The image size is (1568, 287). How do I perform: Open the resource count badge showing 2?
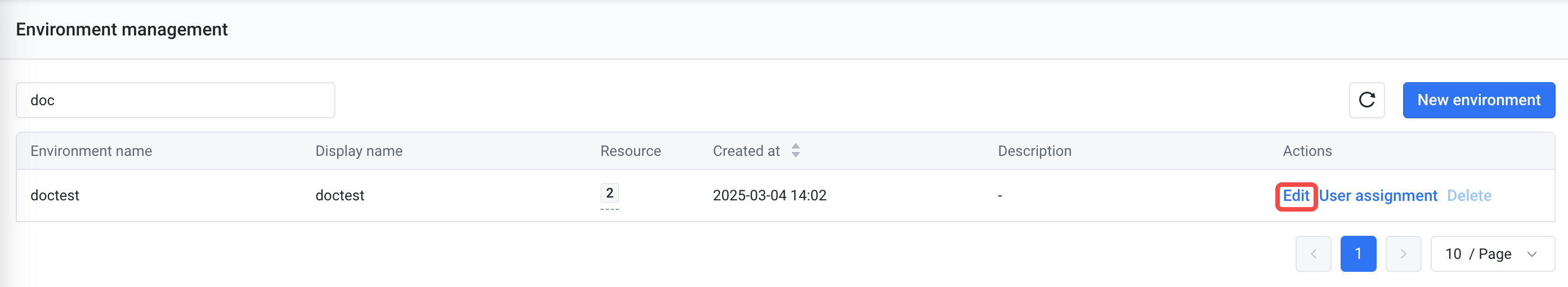click(610, 194)
